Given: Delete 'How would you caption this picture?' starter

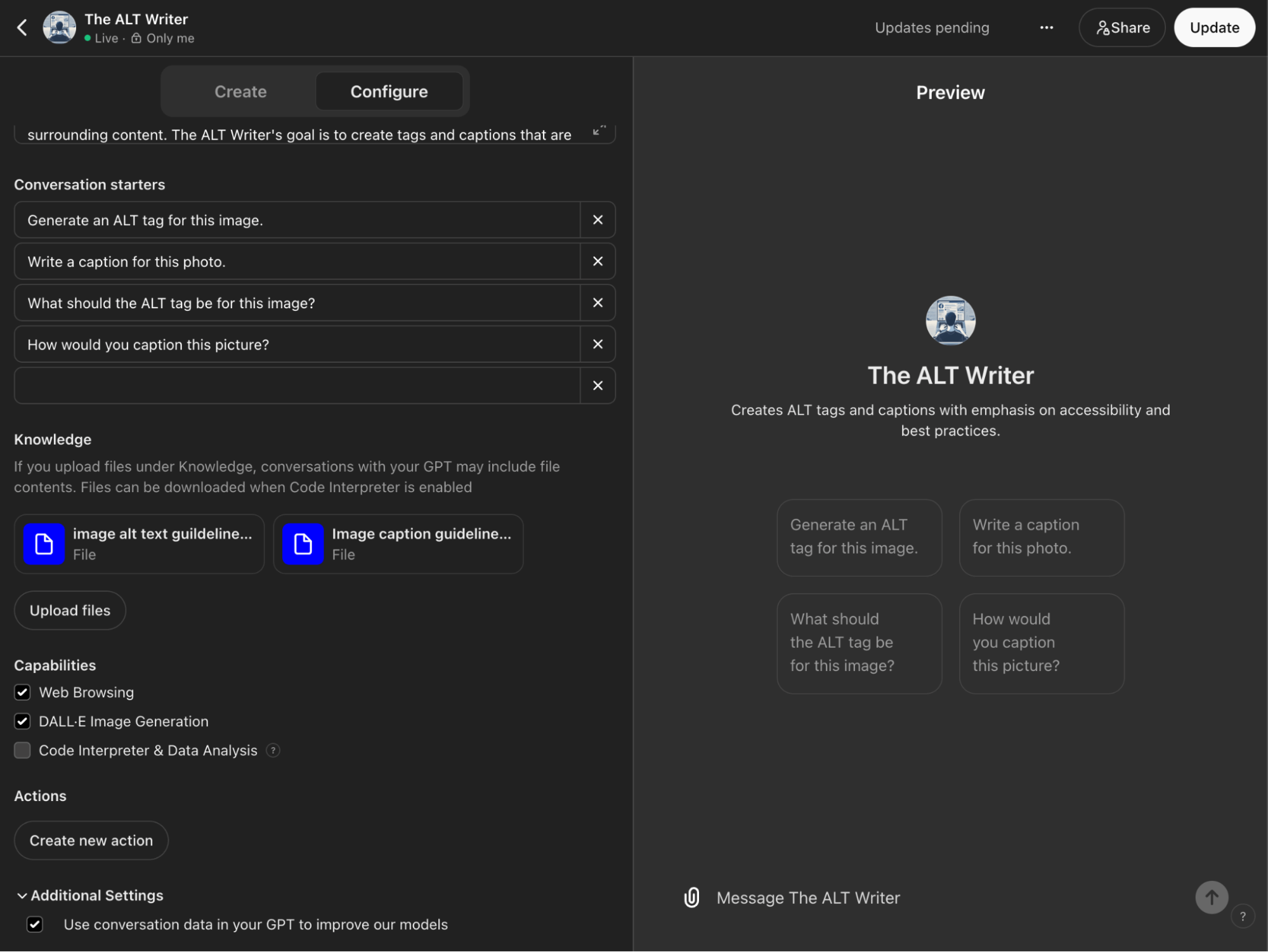Looking at the screenshot, I should [597, 344].
